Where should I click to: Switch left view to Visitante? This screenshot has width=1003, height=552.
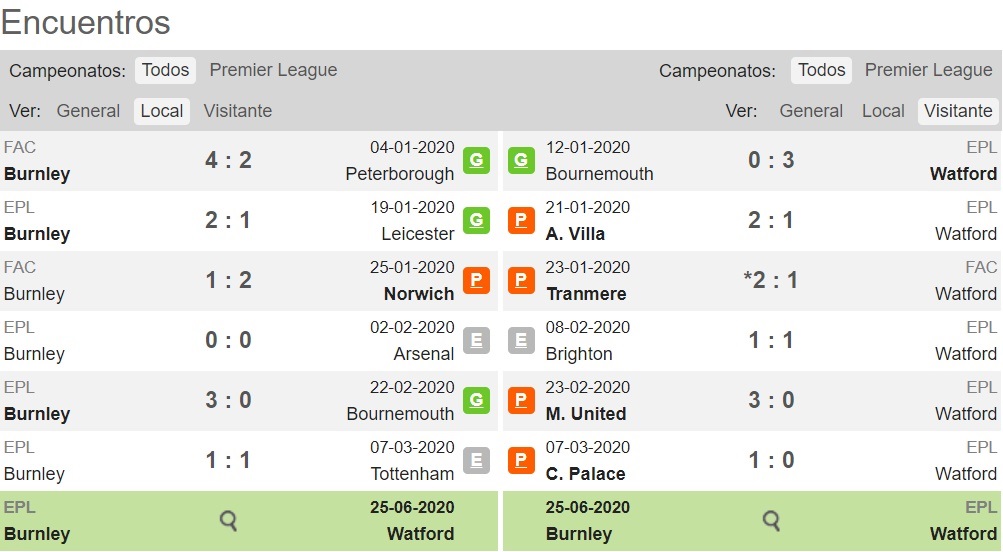(238, 111)
